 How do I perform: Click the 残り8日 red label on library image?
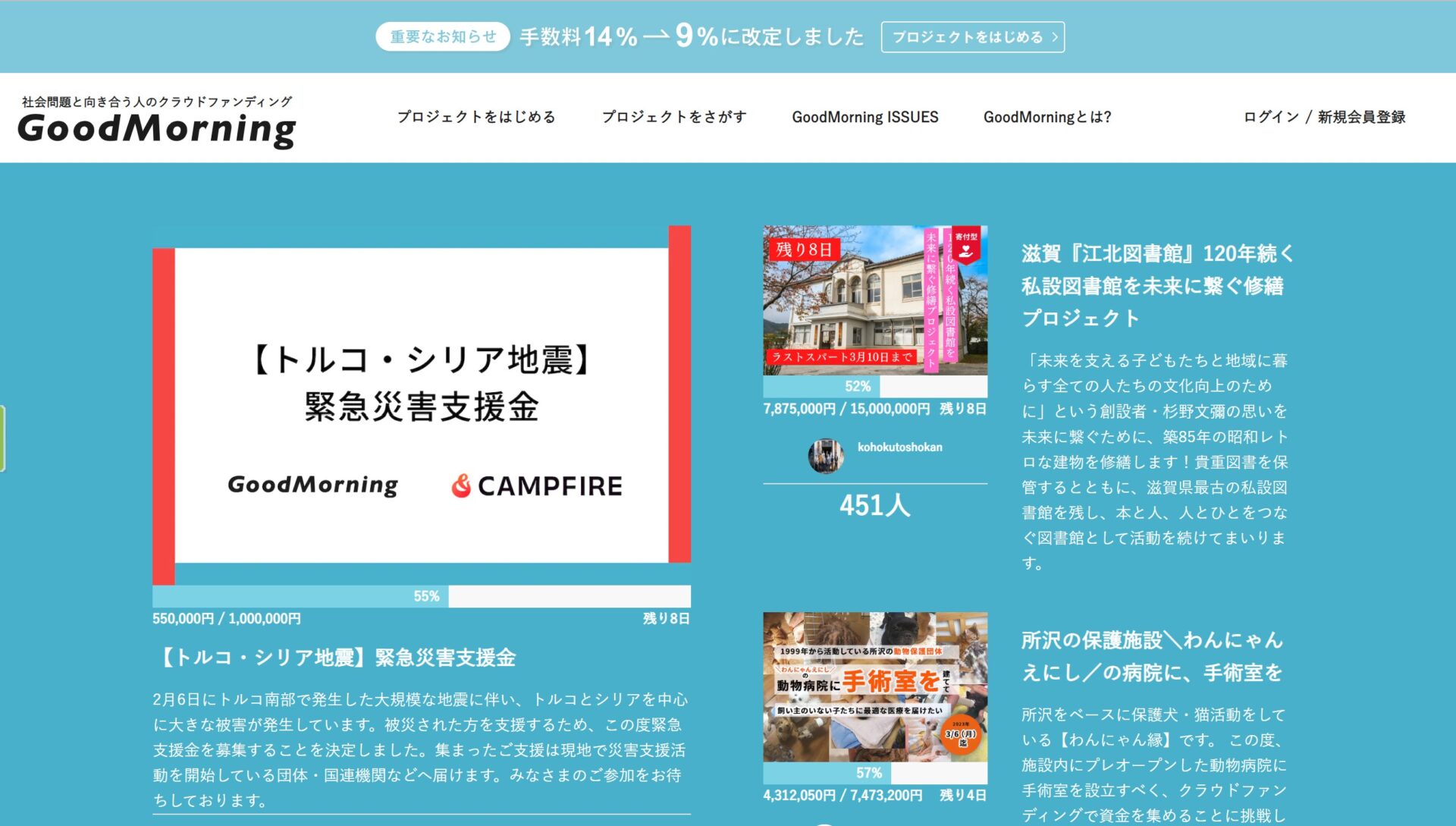click(x=805, y=250)
